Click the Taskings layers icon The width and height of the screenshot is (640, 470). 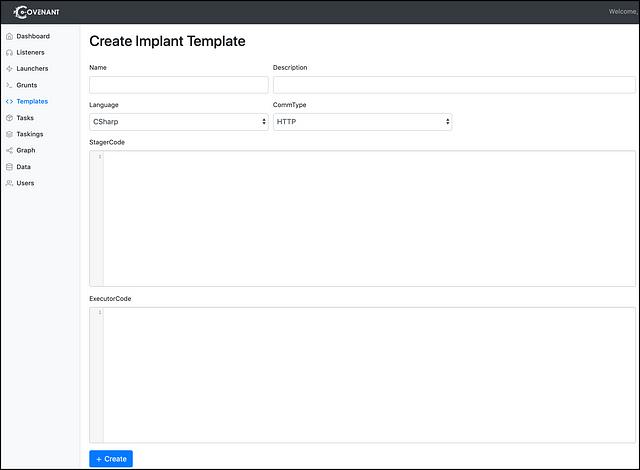[x=9, y=134]
